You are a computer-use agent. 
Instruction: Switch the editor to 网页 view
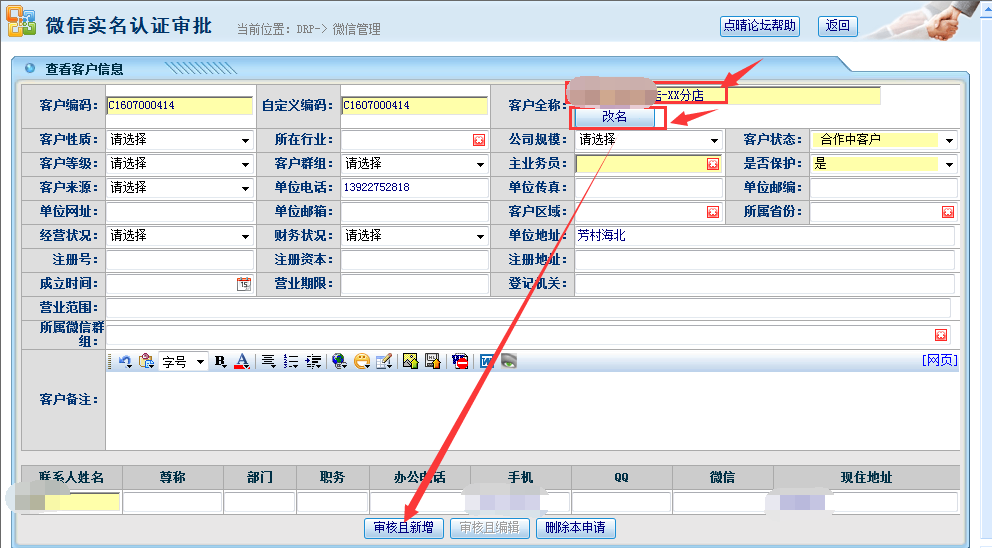pos(939,360)
